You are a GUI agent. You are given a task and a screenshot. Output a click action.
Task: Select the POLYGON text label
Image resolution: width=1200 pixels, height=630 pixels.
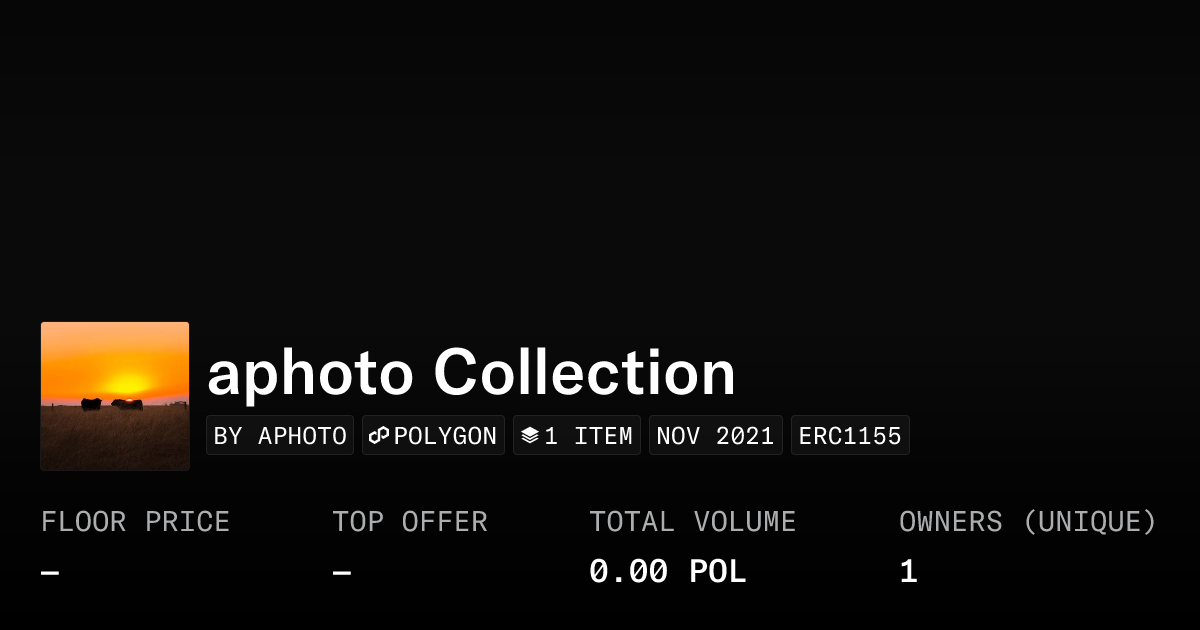click(445, 436)
